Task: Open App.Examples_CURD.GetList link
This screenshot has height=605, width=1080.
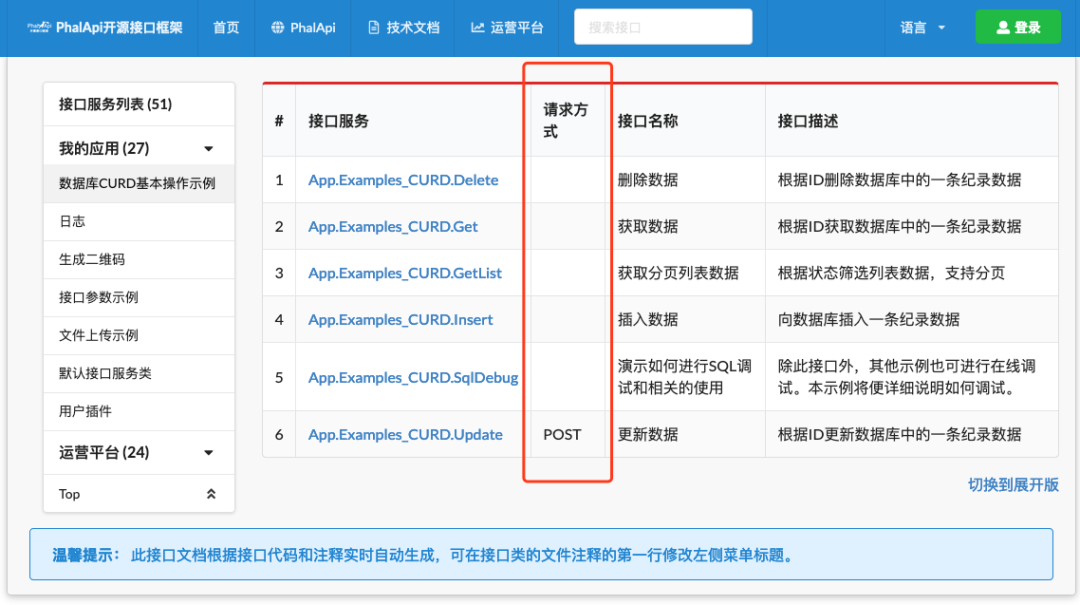Action: (x=405, y=273)
